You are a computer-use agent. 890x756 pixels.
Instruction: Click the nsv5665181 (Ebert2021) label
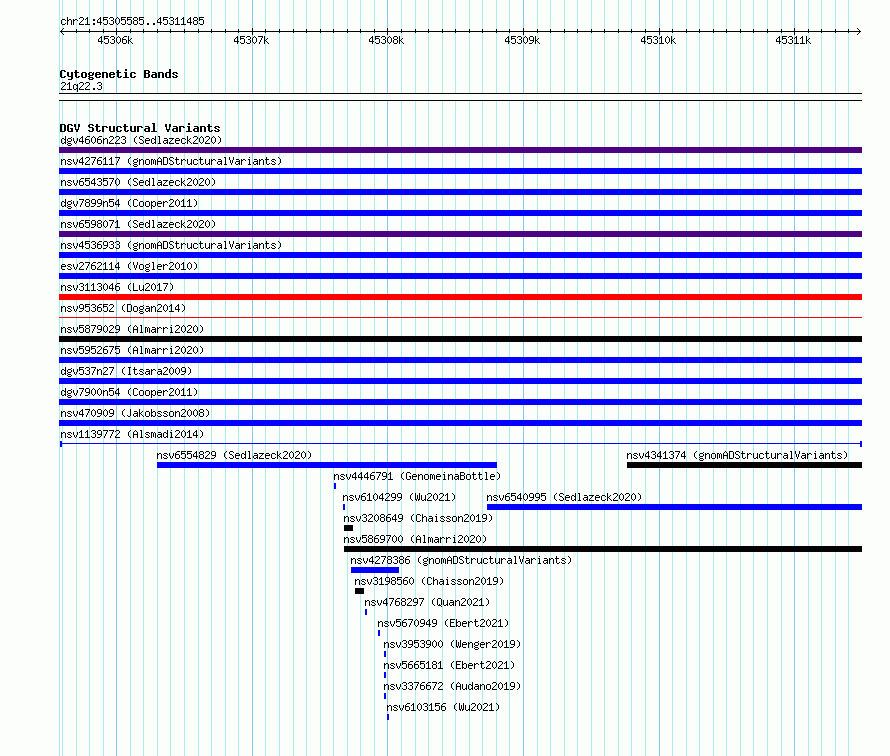[x=449, y=665]
